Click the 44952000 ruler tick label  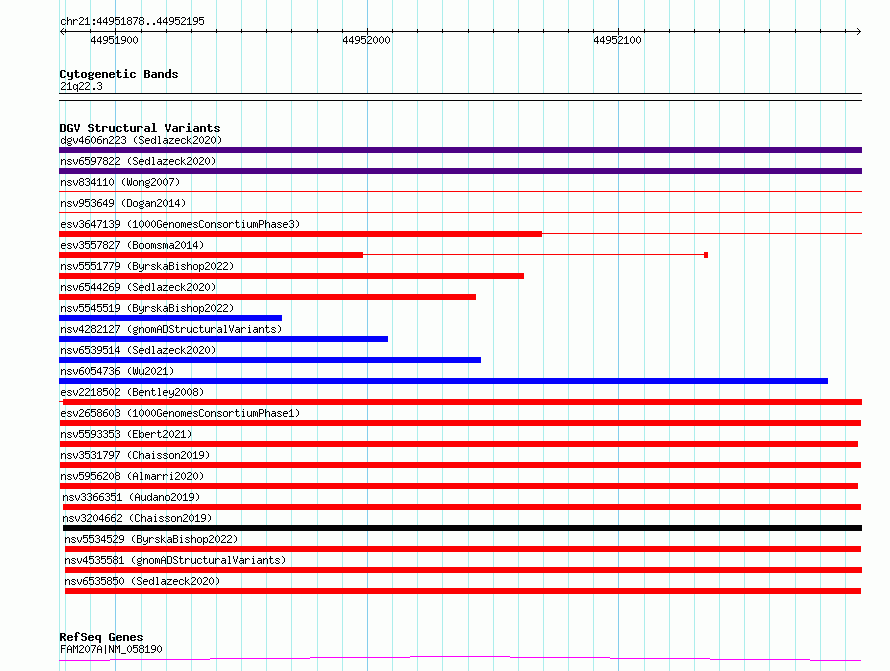tap(366, 40)
